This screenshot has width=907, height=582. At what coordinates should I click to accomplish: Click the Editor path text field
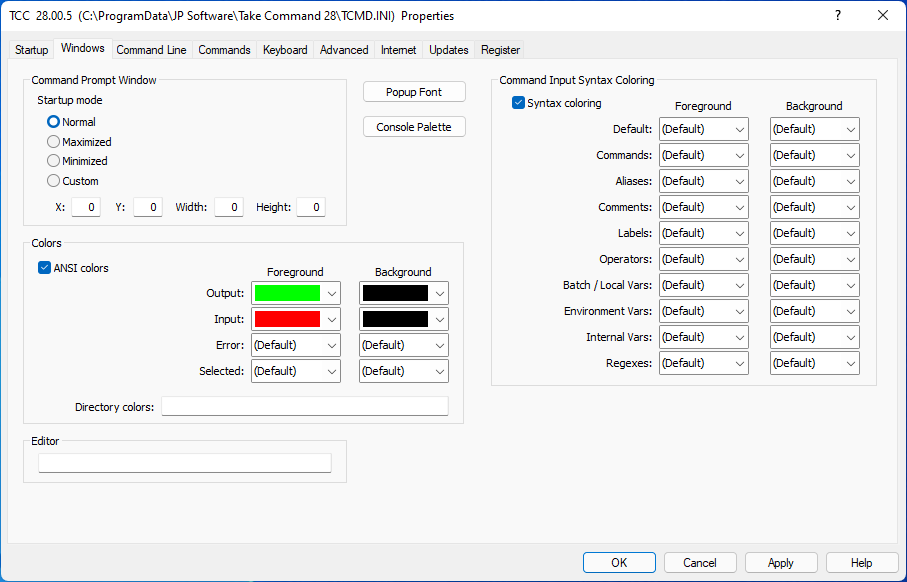click(x=185, y=463)
